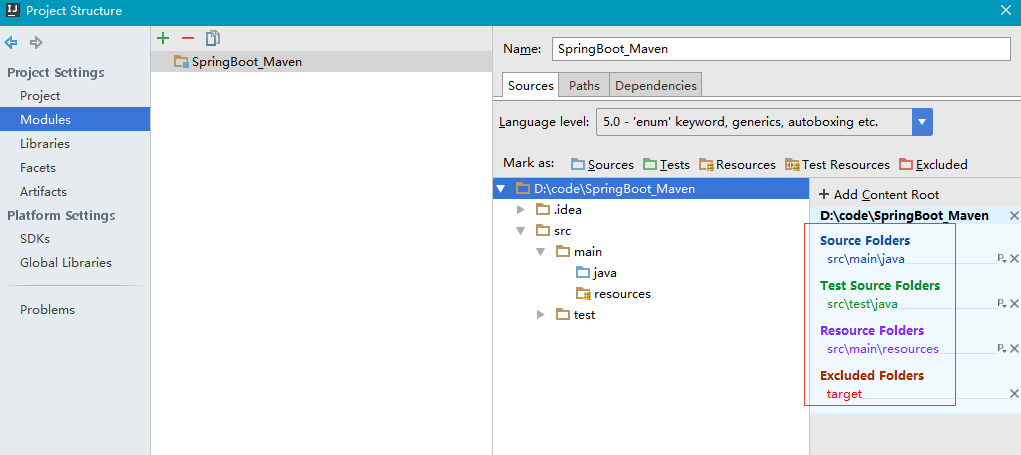
Task: Switch to the Sources tab
Action: tap(531, 85)
